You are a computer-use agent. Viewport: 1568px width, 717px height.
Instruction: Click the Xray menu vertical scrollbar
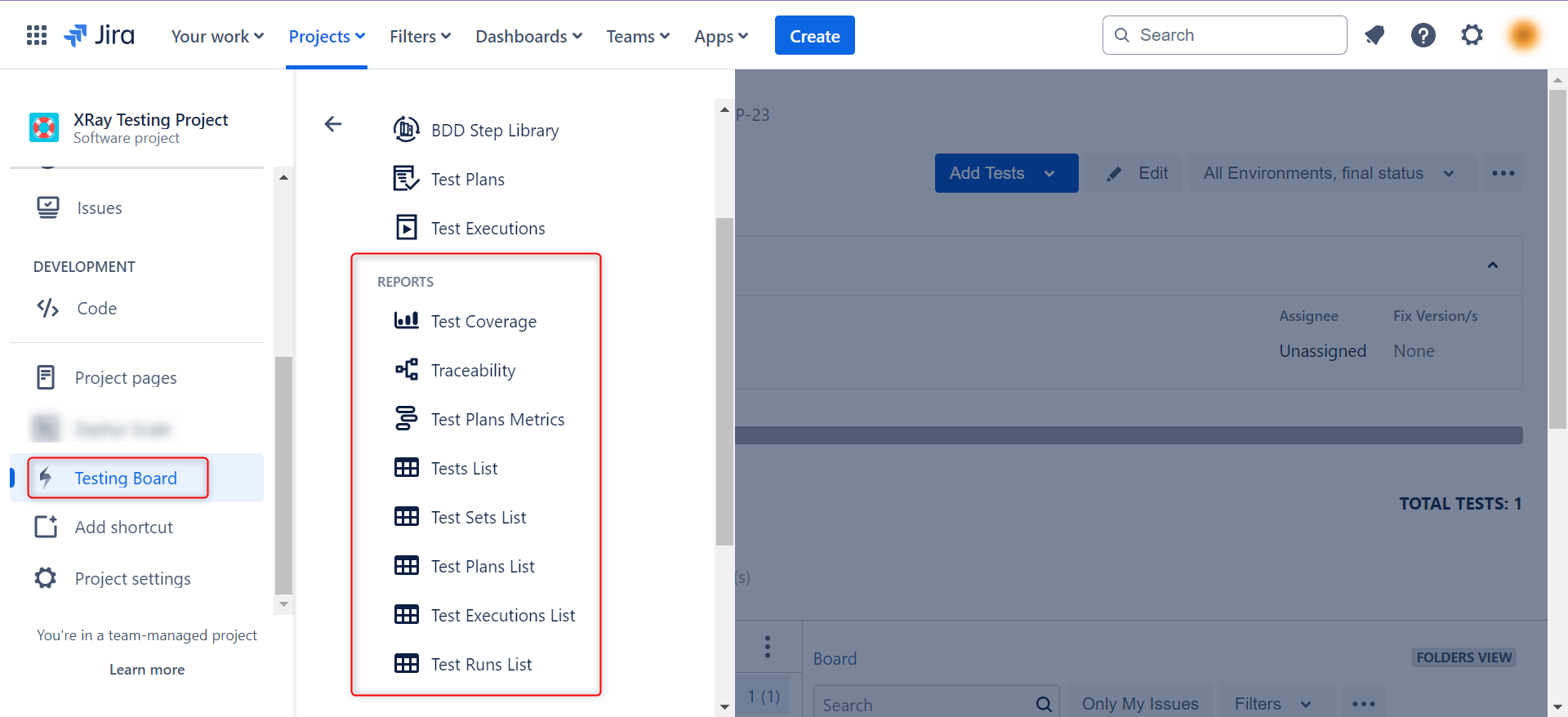coord(724,381)
